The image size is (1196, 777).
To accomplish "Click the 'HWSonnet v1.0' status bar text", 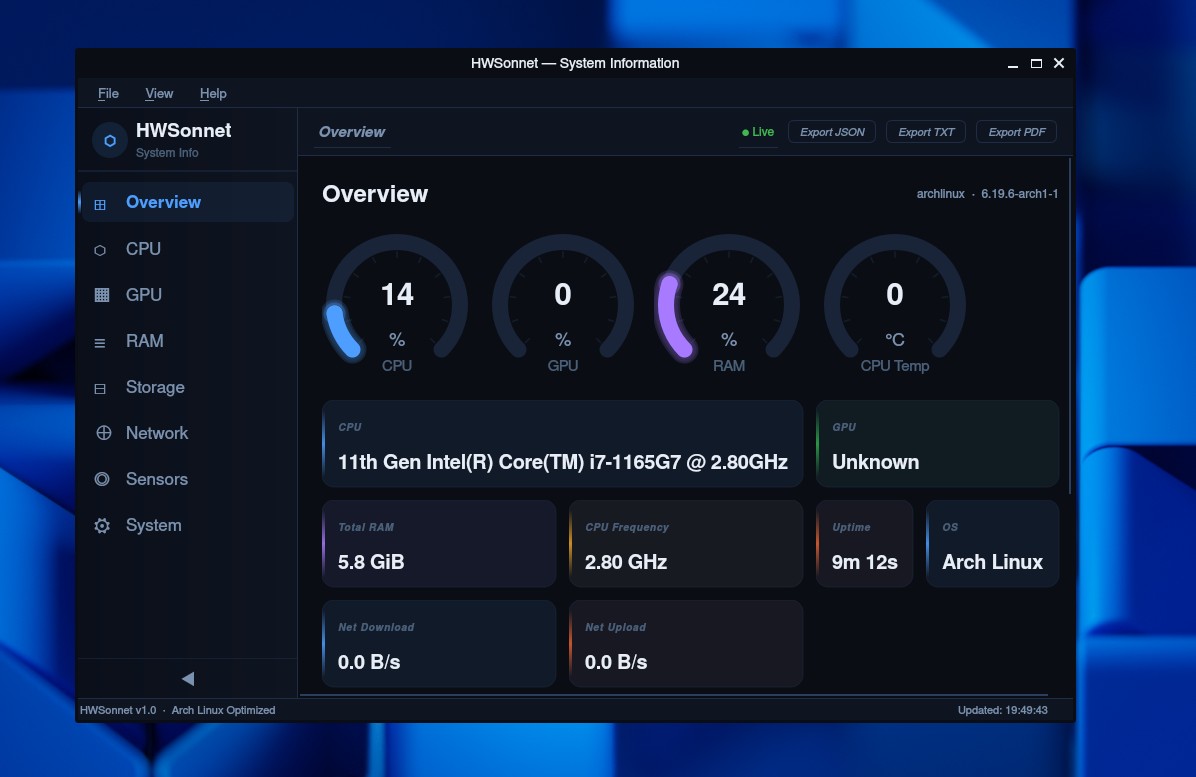I will tap(117, 710).
